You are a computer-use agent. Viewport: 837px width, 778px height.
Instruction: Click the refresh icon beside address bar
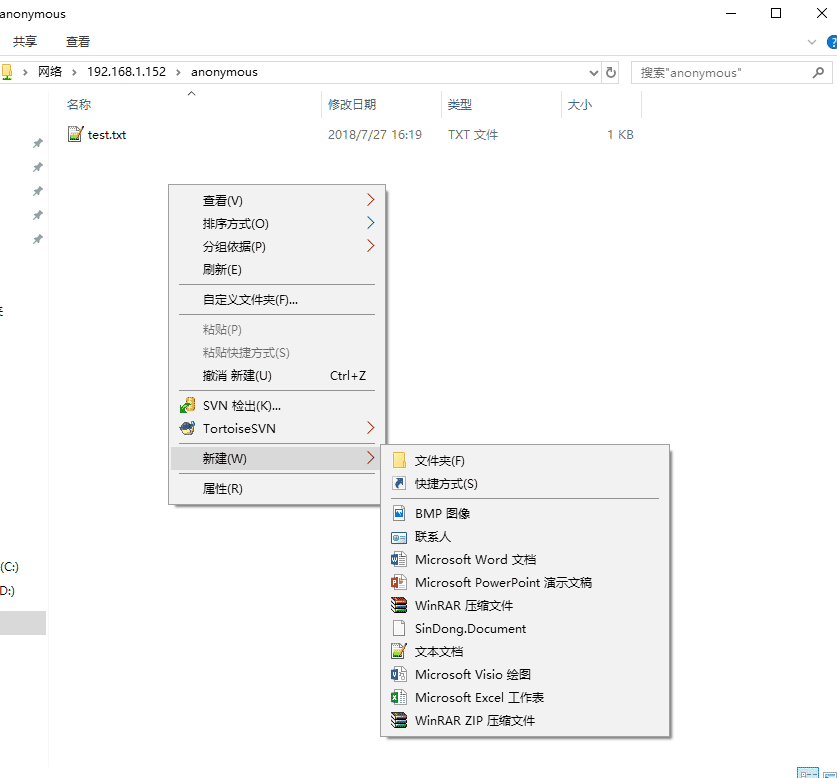611,72
